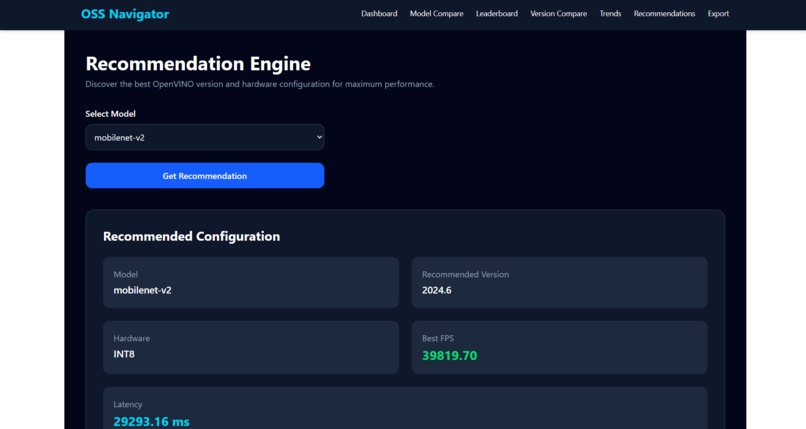Open the Export page
The height and width of the screenshot is (429, 806).
[718, 14]
